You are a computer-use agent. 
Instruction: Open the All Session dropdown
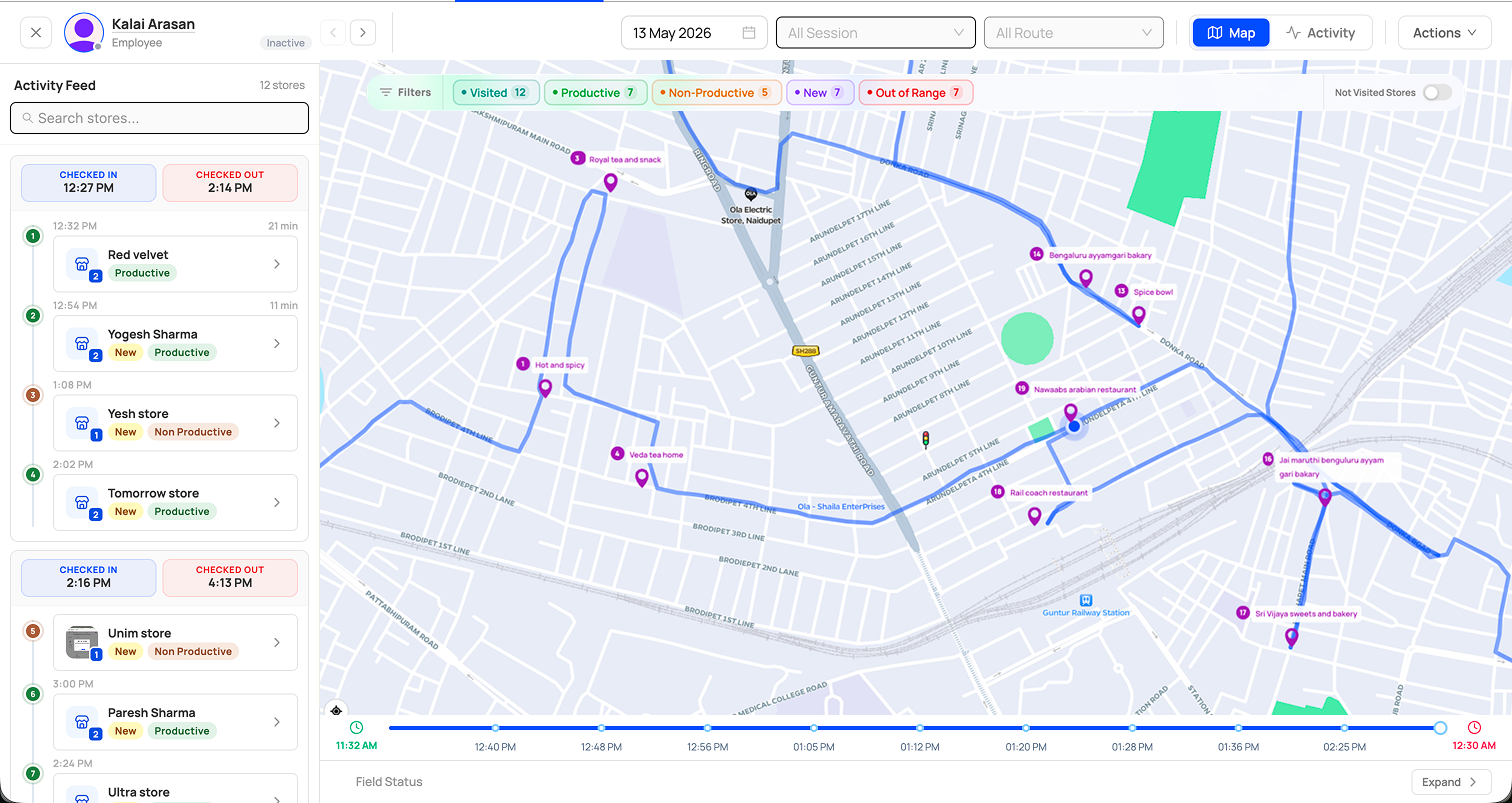pyautogui.click(x=876, y=33)
